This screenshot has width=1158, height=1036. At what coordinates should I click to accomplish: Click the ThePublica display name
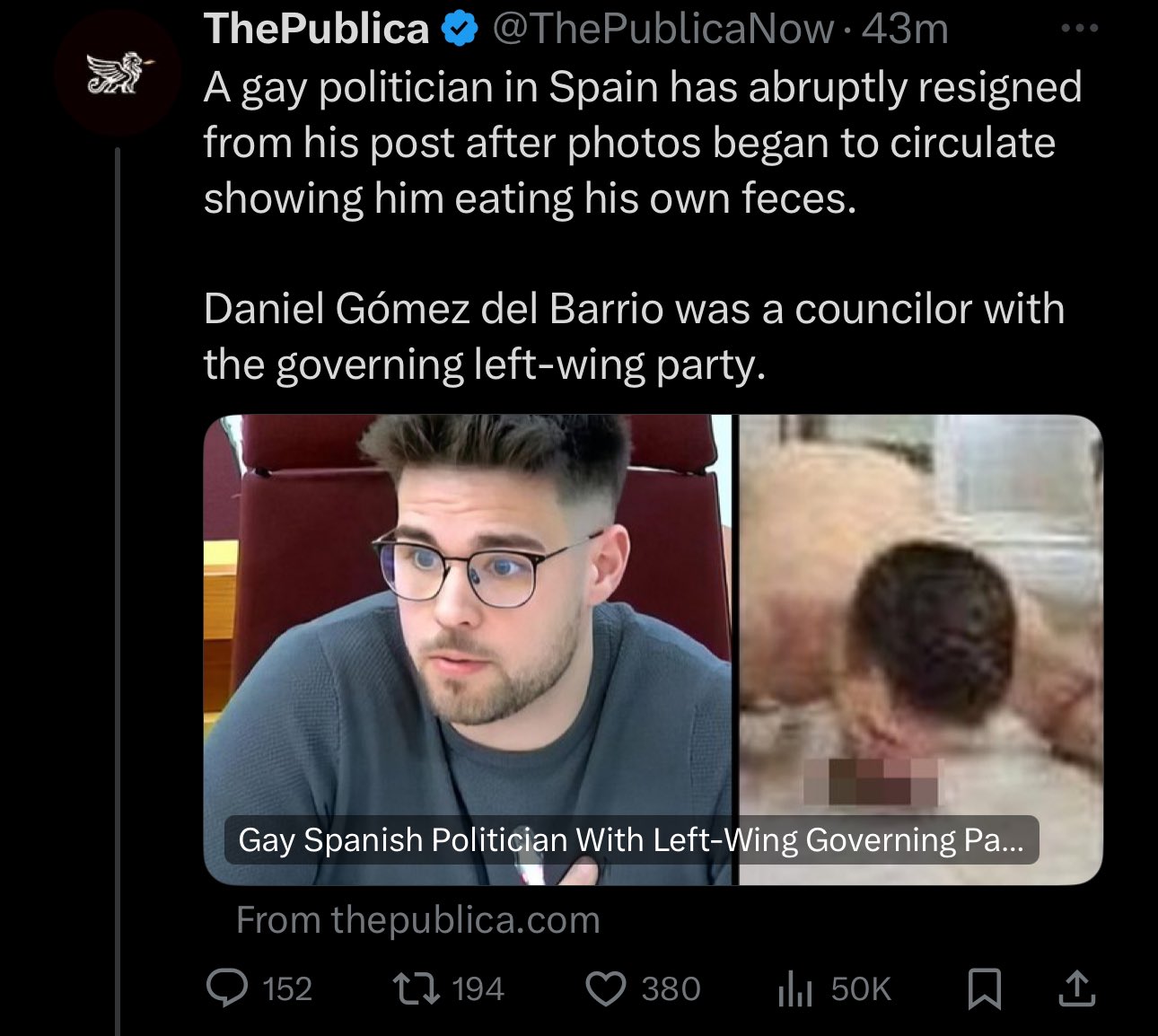click(317, 29)
